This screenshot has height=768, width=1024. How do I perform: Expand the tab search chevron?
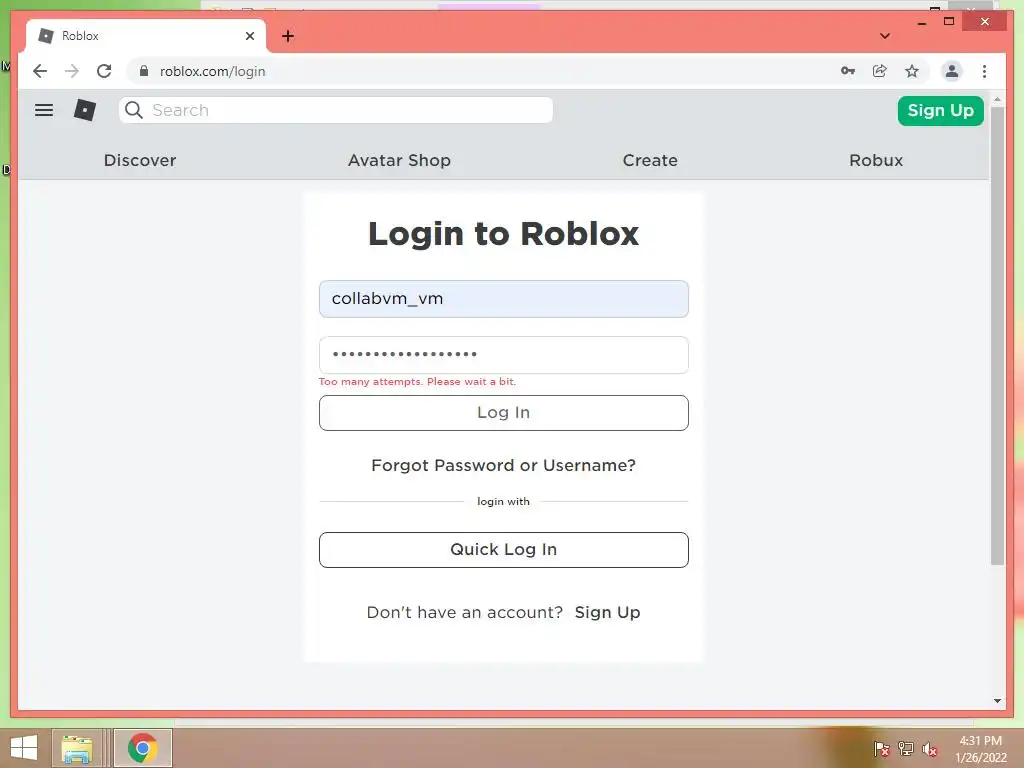pyautogui.click(x=885, y=36)
